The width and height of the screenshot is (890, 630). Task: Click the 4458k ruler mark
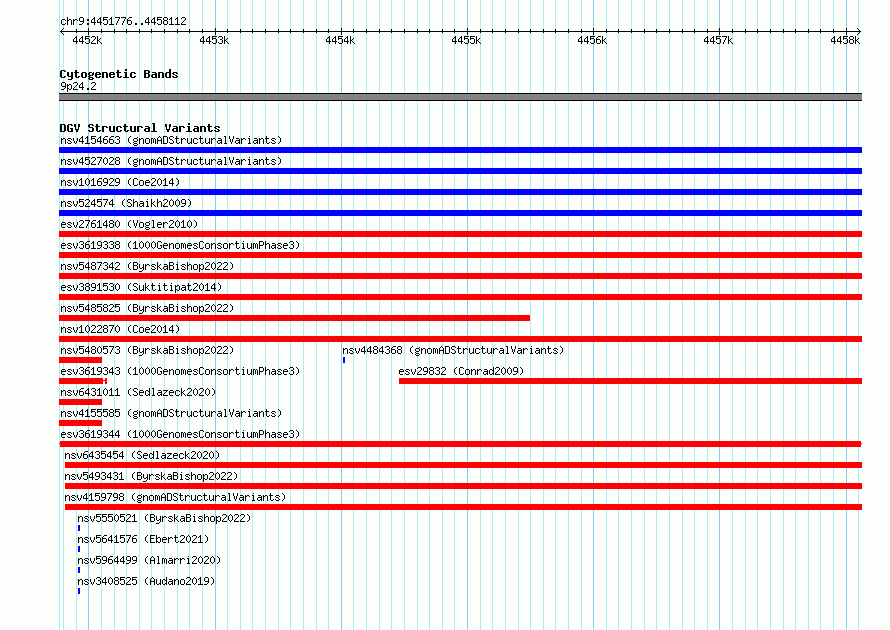[845, 40]
